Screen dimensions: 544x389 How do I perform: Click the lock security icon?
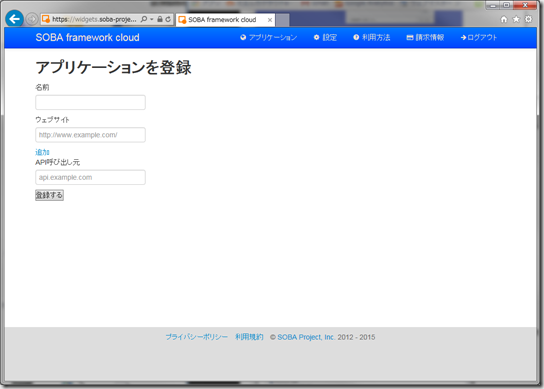click(x=160, y=19)
